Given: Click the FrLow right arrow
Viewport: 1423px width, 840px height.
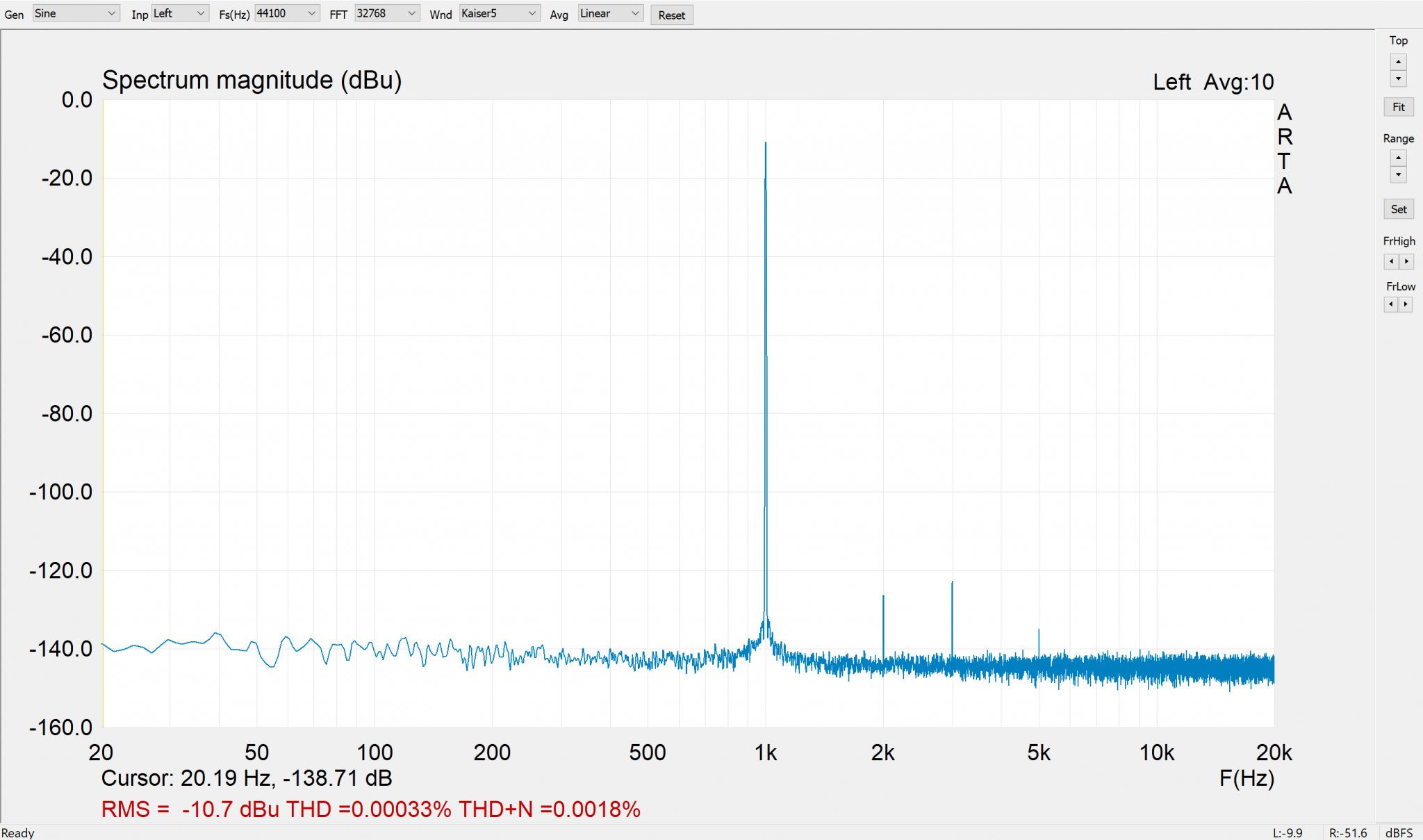Looking at the screenshot, I should 1406,304.
